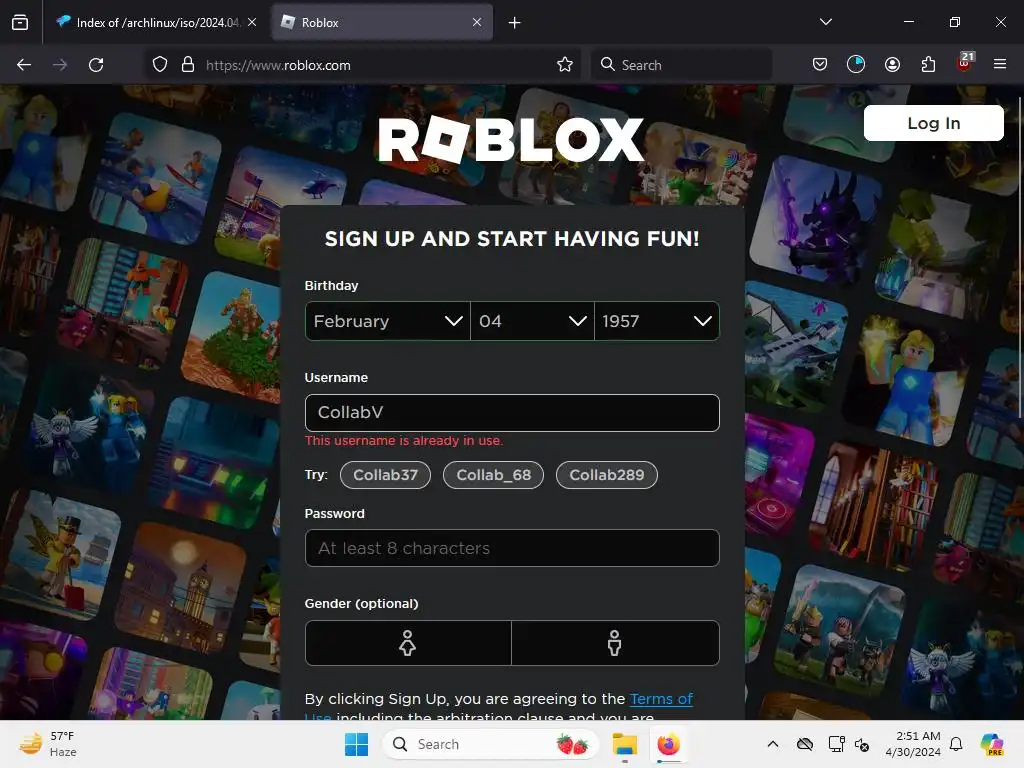Open the Terms of Use link
The height and width of the screenshot is (768, 1024).
coord(661,699)
